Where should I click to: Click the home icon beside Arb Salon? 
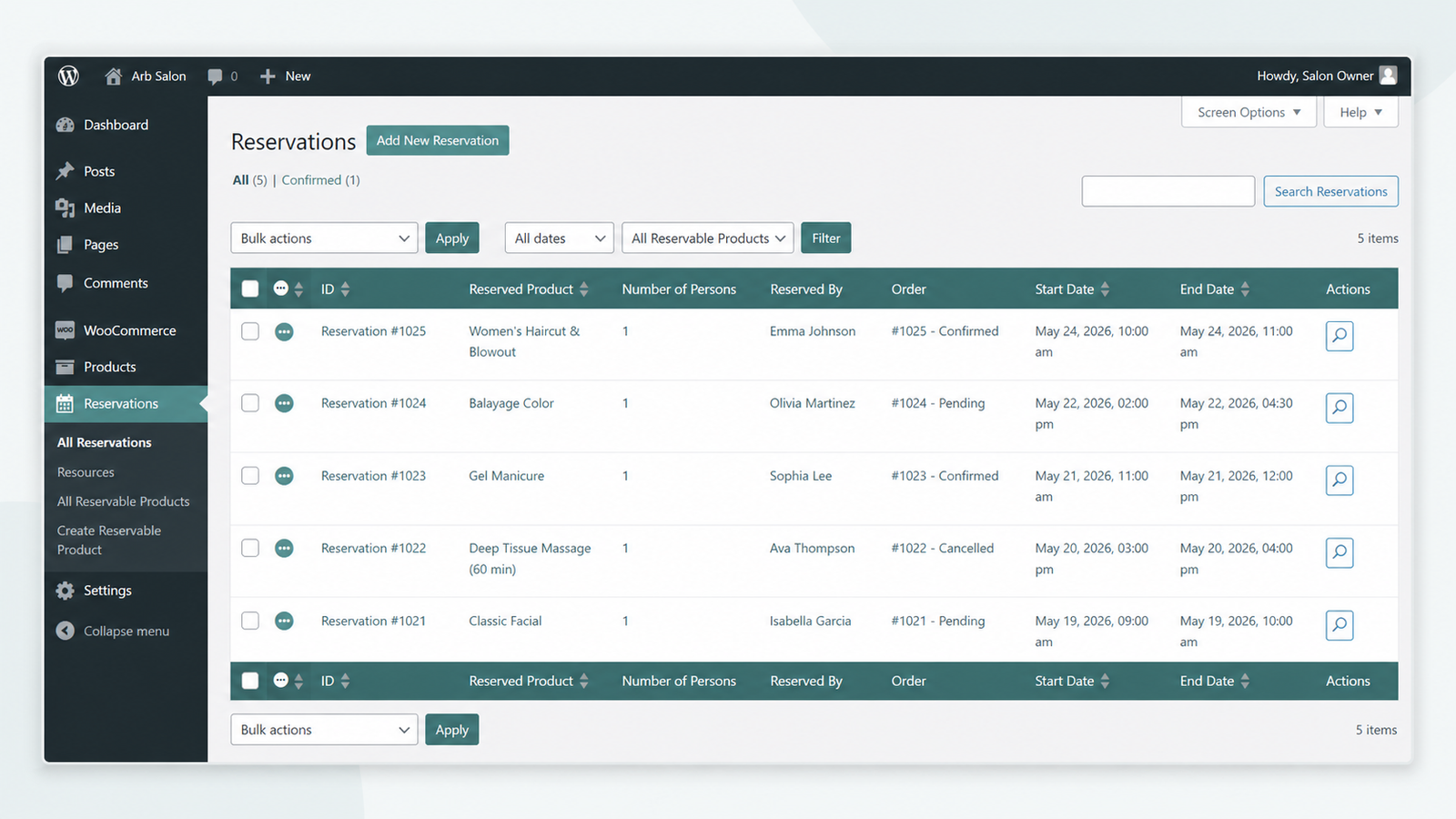tap(113, 76)
